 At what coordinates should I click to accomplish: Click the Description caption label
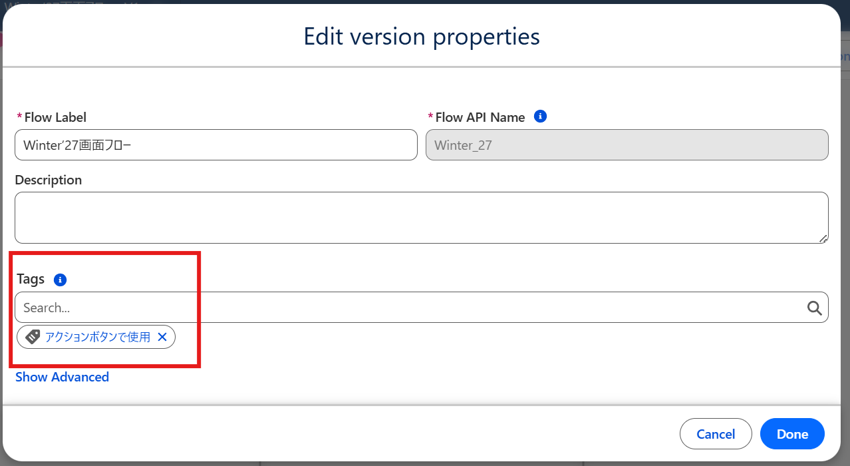coord(48,180)
